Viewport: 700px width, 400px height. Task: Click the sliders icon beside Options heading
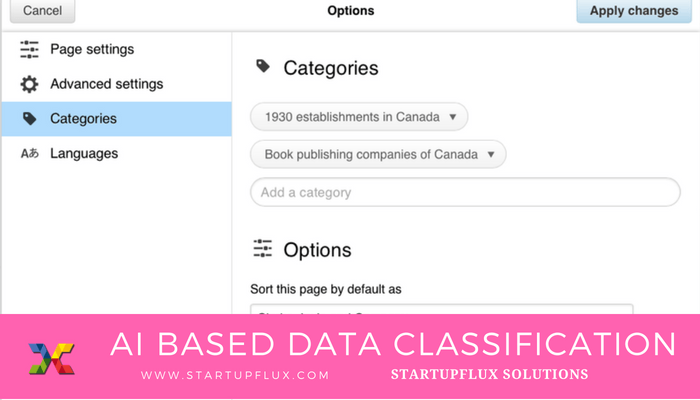[x=262, y=248]
